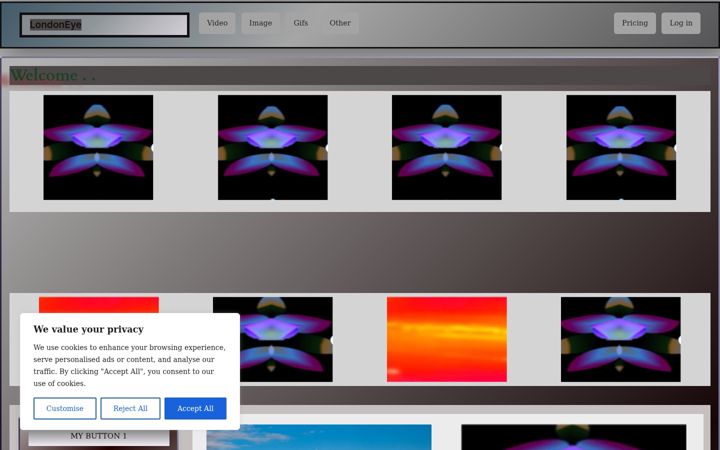Open first flower thumbnail in top row
This screenshot has height=450, width=720.
click(x=98, y=147)
